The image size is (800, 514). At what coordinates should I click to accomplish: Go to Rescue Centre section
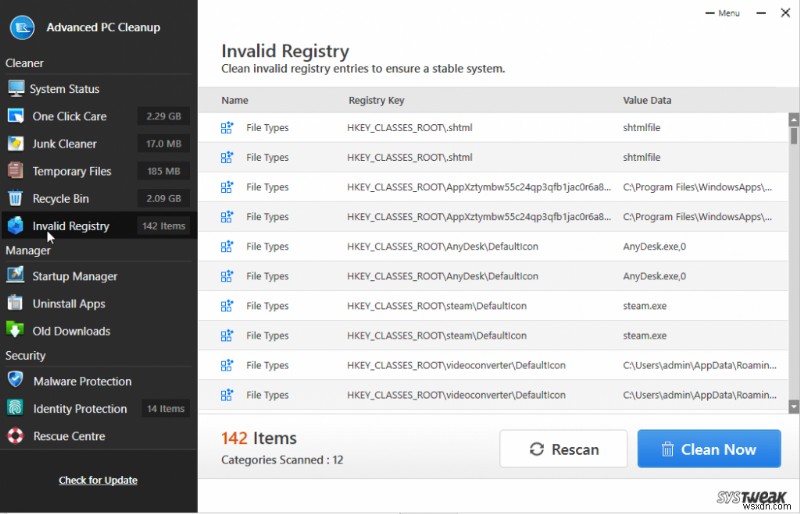pyautogui.click(x=69, y=436)
